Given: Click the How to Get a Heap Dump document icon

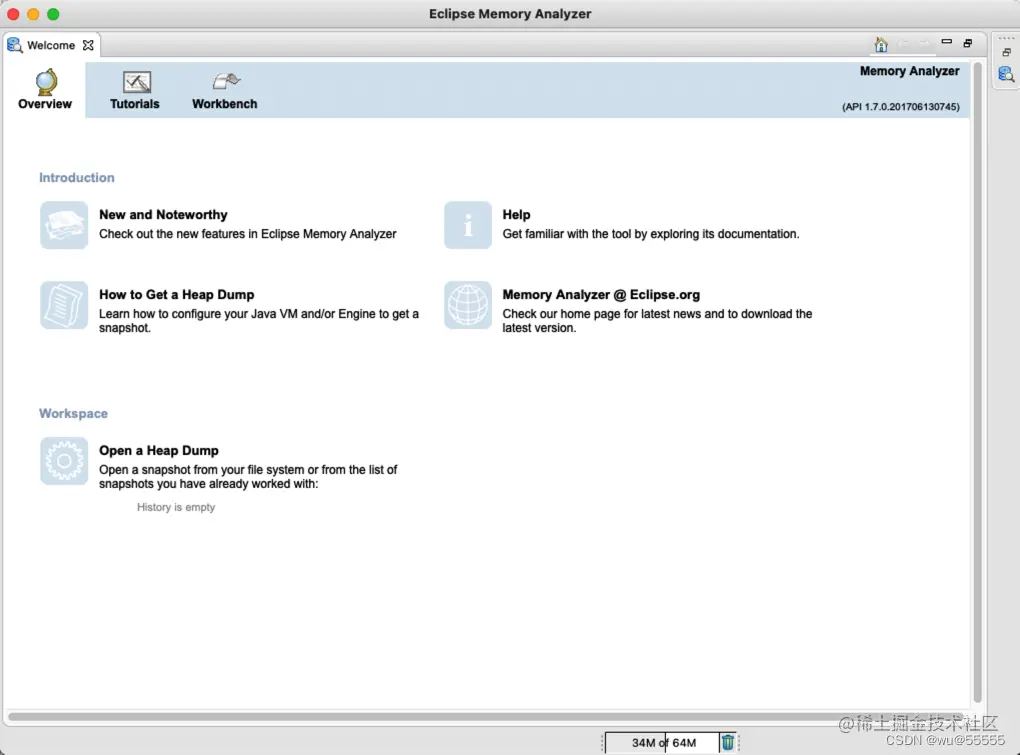Looking at the screenshot, I should click(64, 305).
